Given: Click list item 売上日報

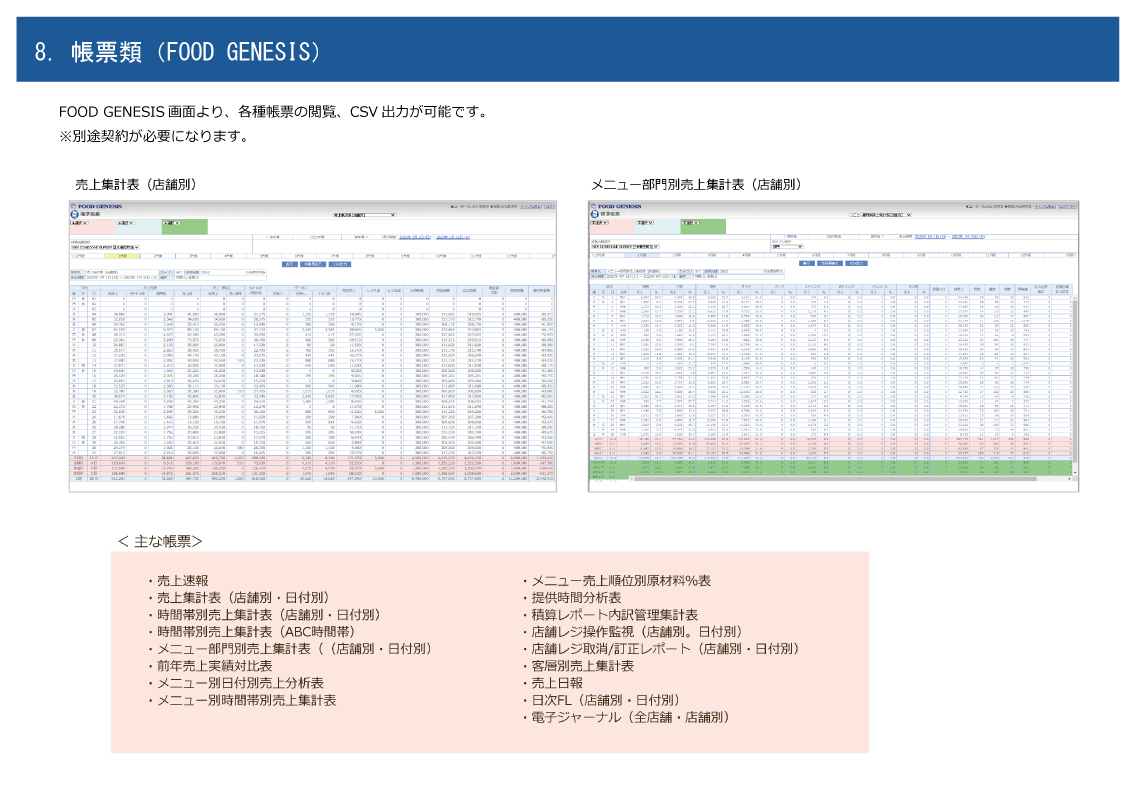Looking at the screenshot, I should [557, 683].
